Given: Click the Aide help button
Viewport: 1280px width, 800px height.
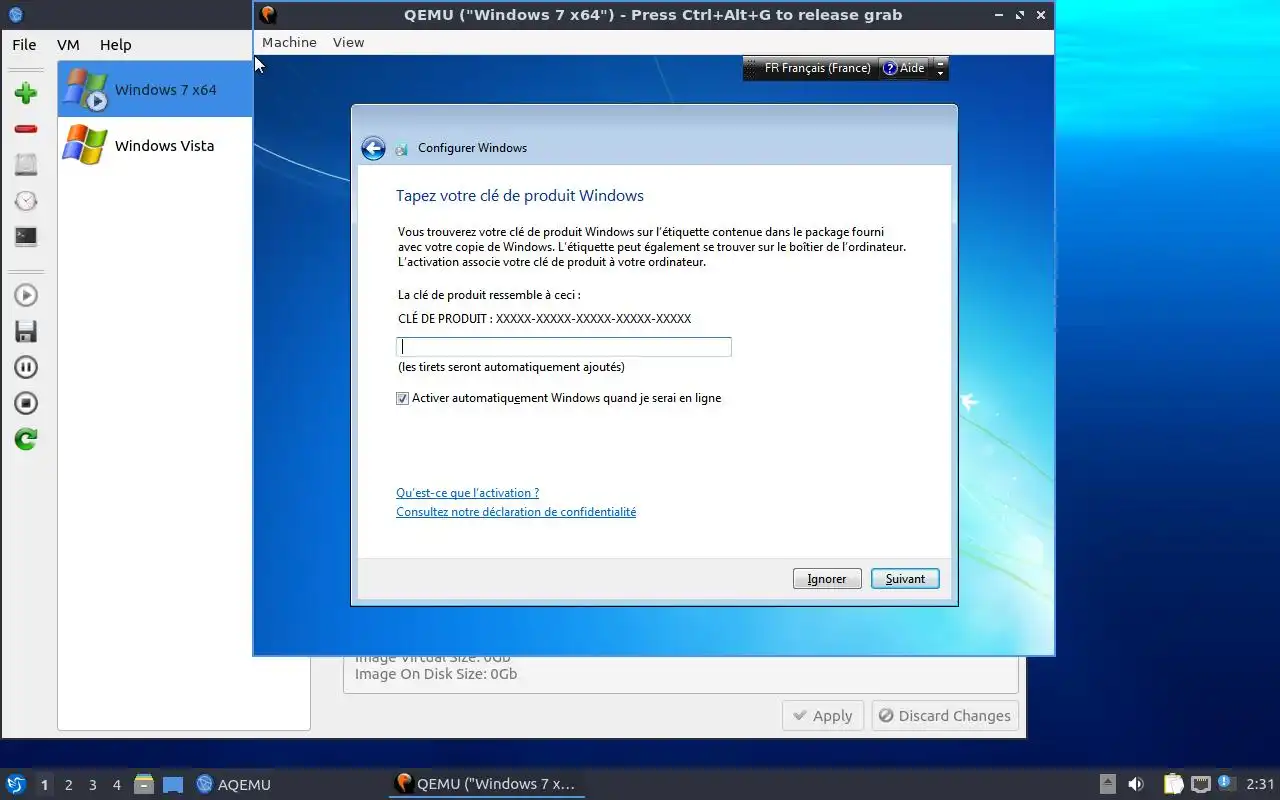Looking at the screenshot, I should point(904,68).
